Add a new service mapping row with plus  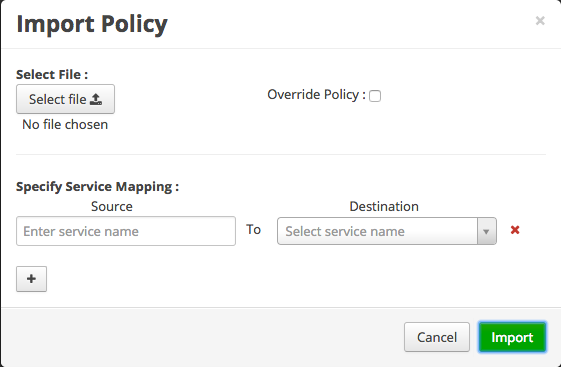(x=31, y=279)
